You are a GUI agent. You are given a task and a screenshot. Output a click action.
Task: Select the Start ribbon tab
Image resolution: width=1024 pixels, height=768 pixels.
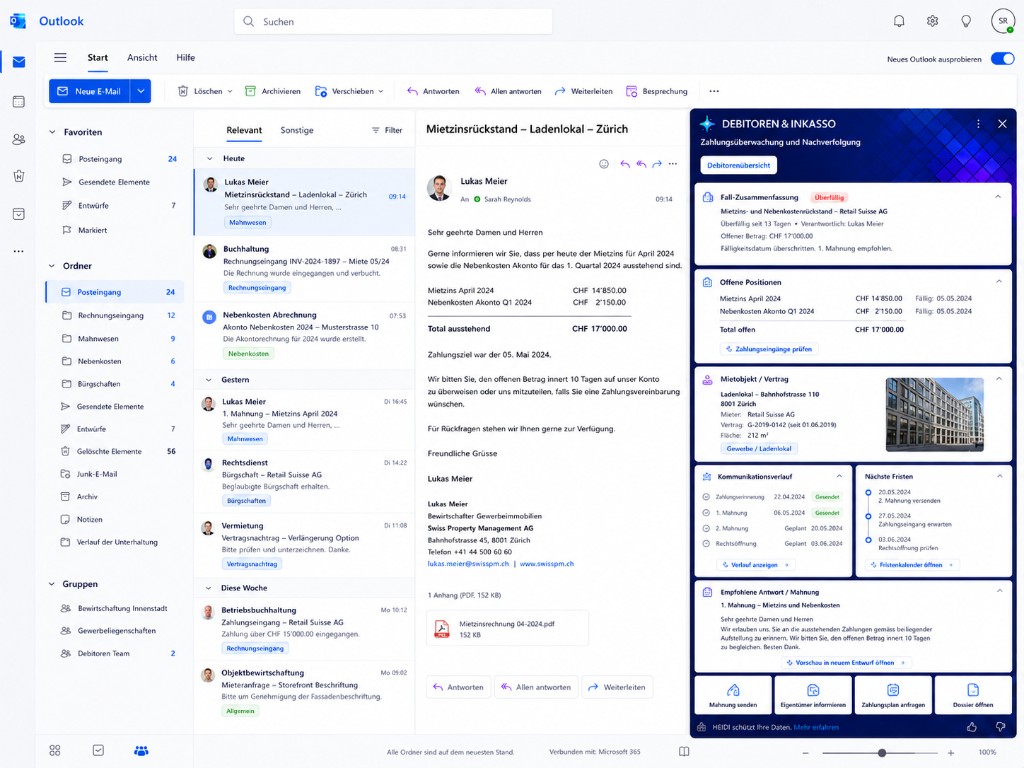point(97,57)
